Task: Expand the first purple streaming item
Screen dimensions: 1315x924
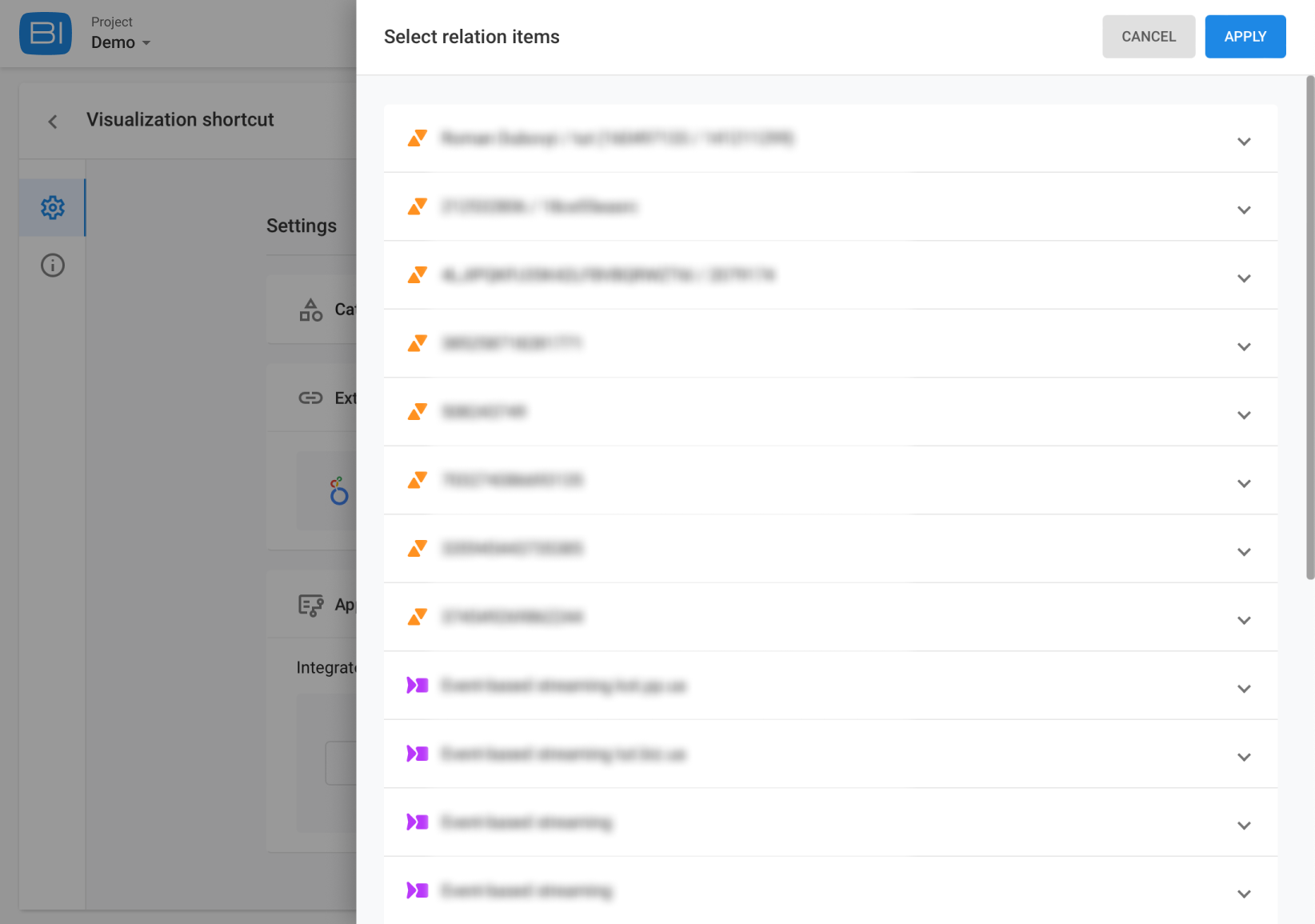Action: pos(1244,689)
